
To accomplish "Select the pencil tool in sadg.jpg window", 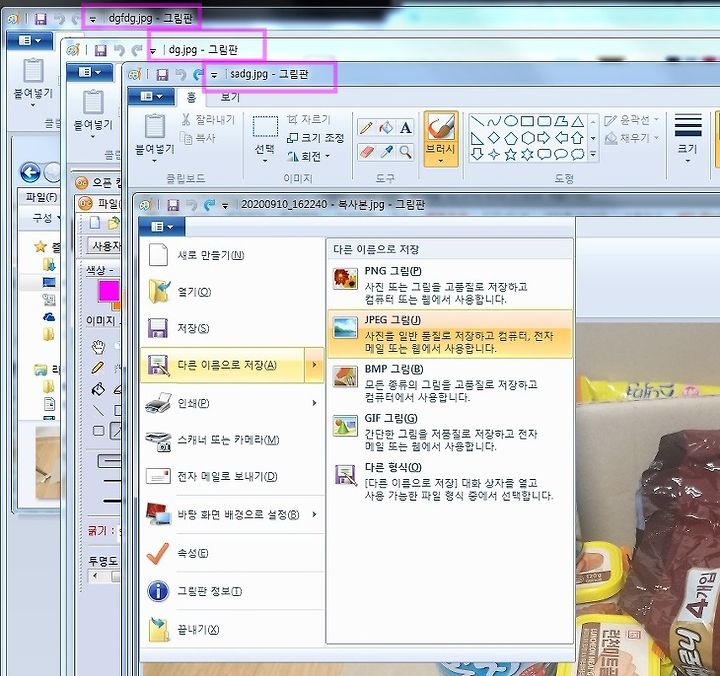I will coord(366,127).
